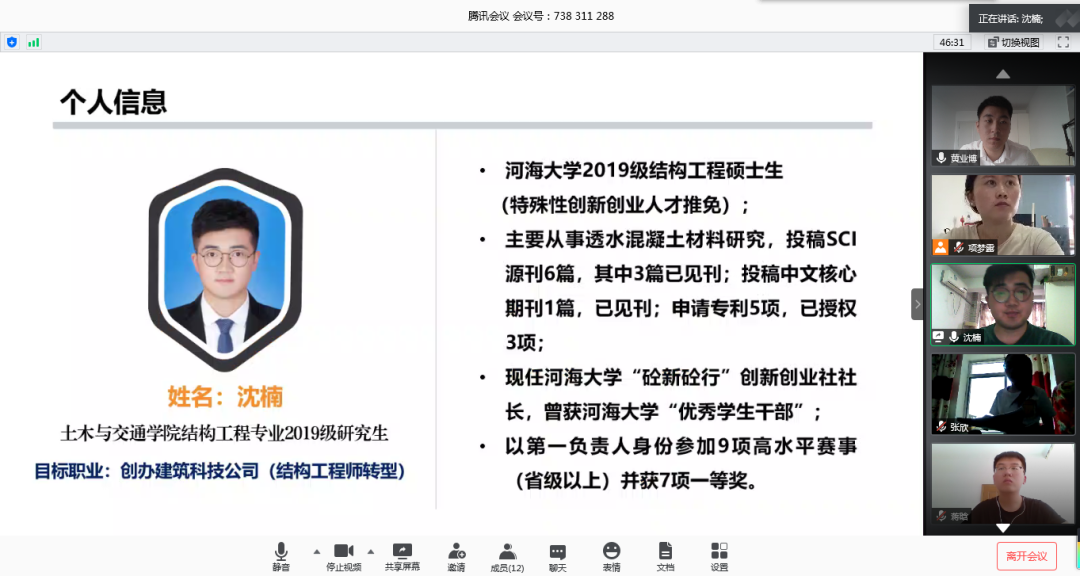Open the 共享屏幕 share screen option

402,556
